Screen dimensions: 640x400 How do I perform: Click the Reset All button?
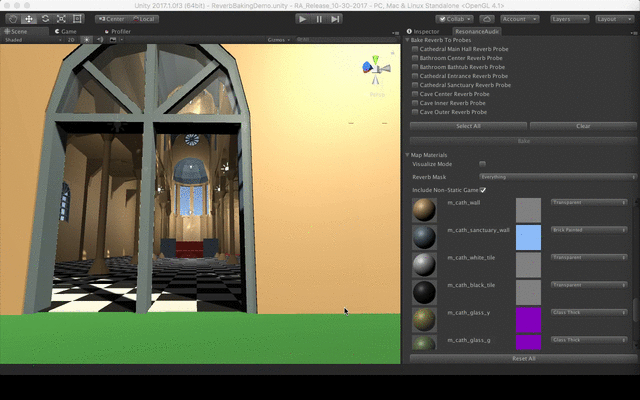(523, 358)
